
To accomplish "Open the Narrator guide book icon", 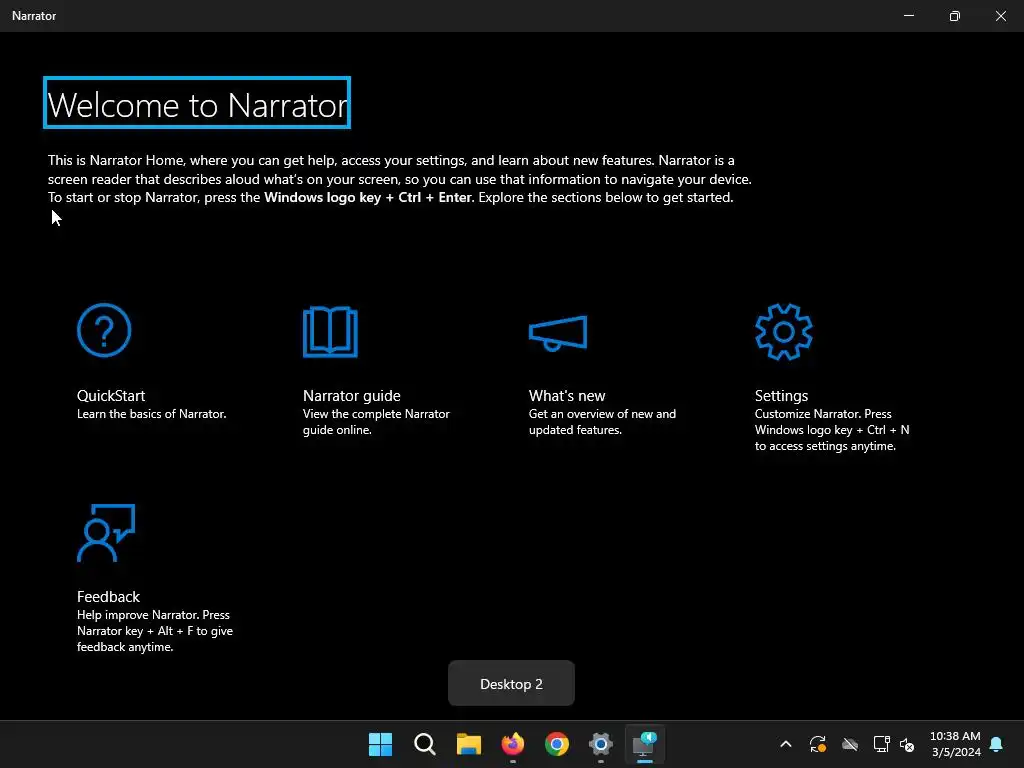I will (330, 332).
